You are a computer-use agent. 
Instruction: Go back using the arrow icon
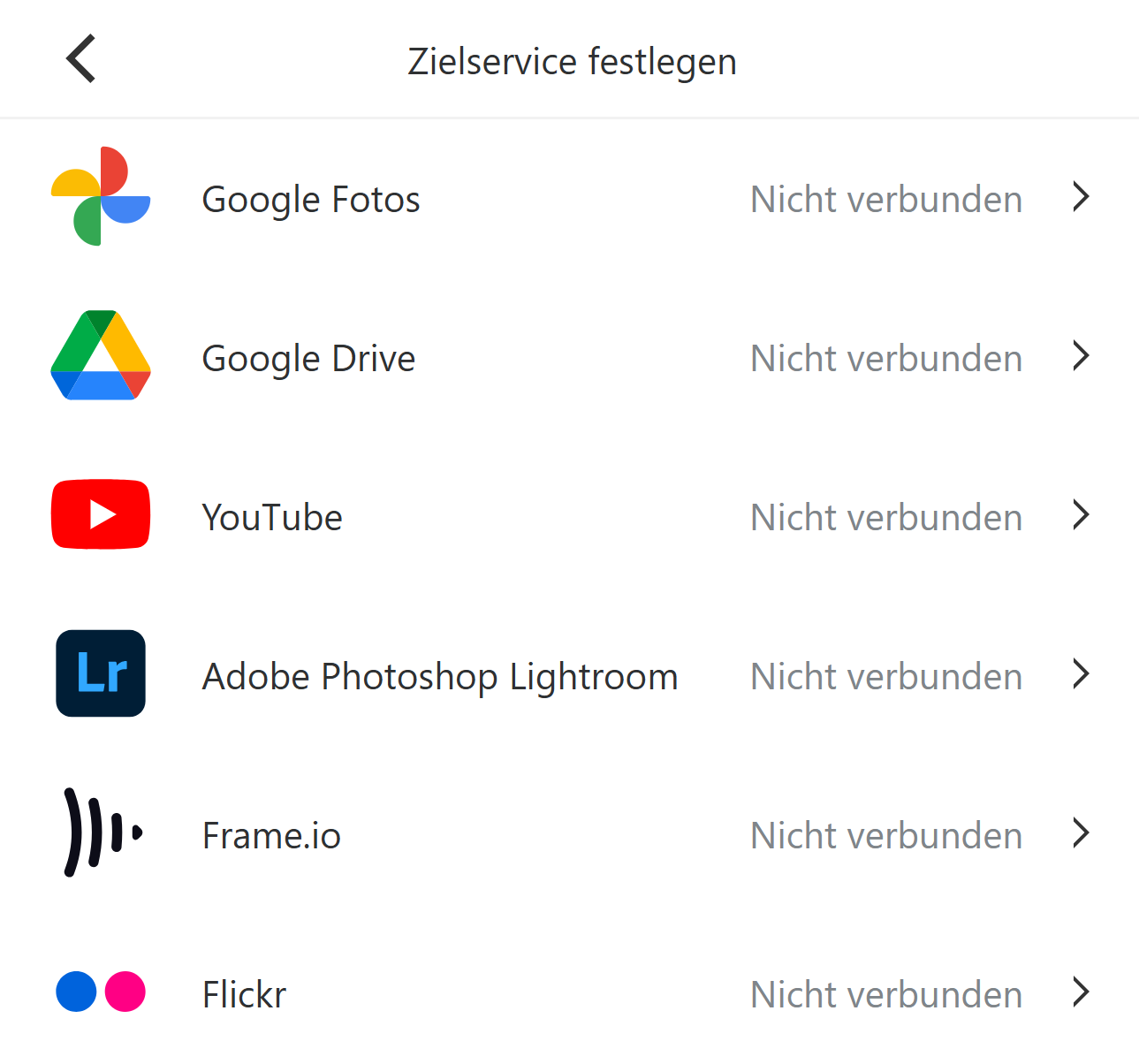click(x=81, y=59)
